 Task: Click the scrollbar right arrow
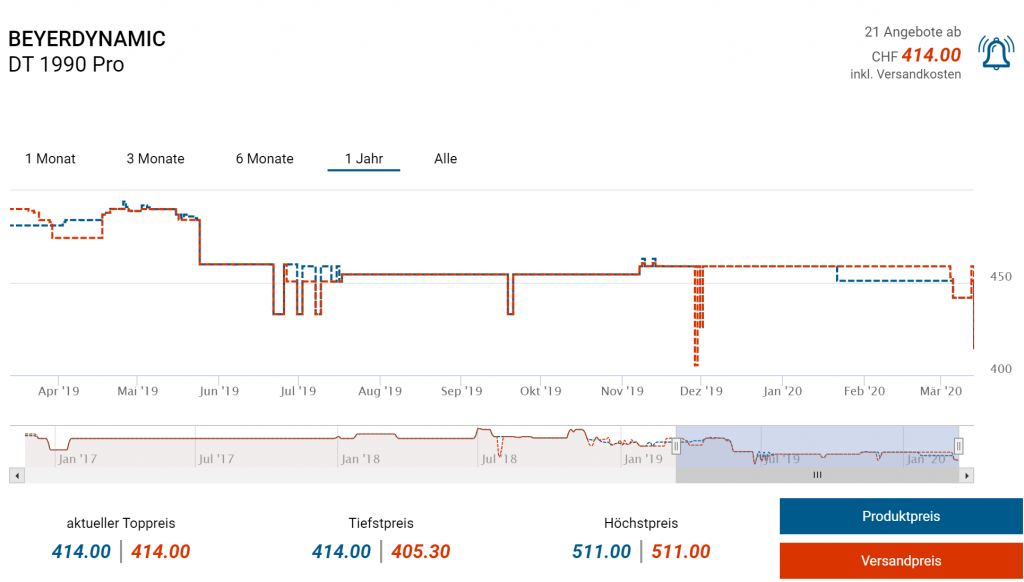(x=966, y=476)
